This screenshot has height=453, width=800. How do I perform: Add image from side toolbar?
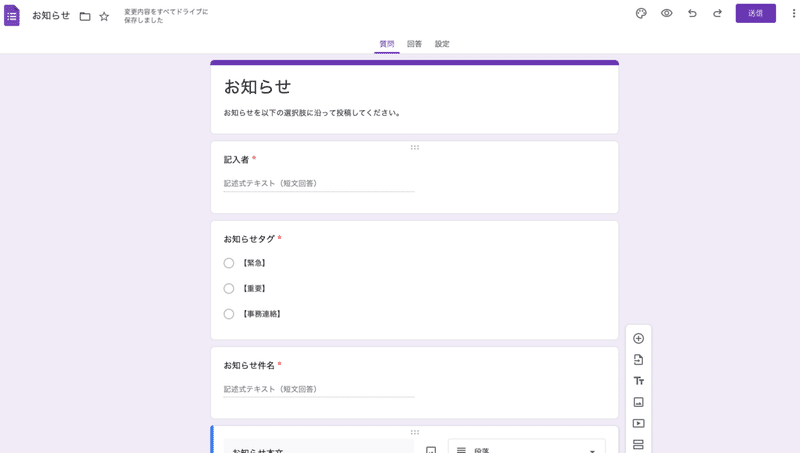638,402
